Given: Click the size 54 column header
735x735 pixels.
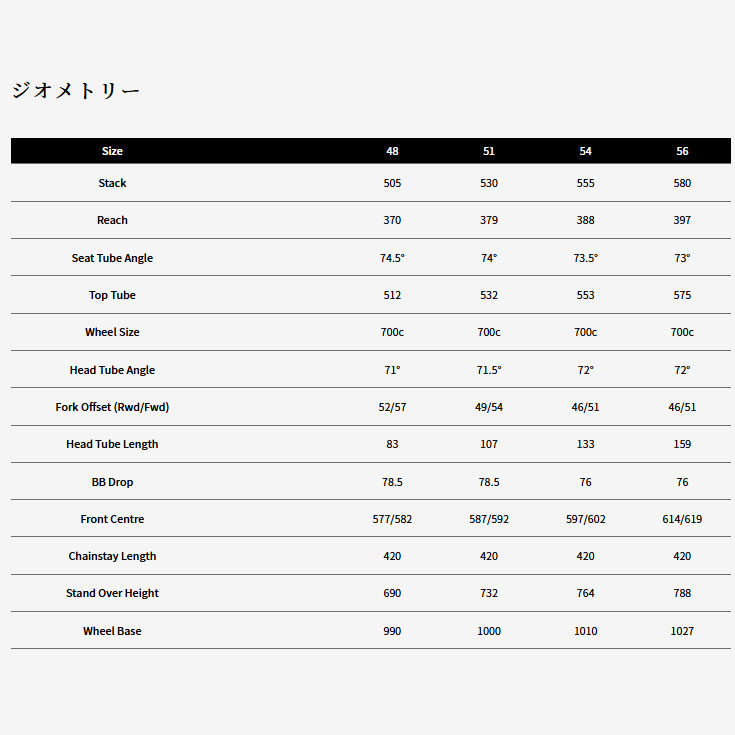Looking at the screenshot, I should (585, 151).
